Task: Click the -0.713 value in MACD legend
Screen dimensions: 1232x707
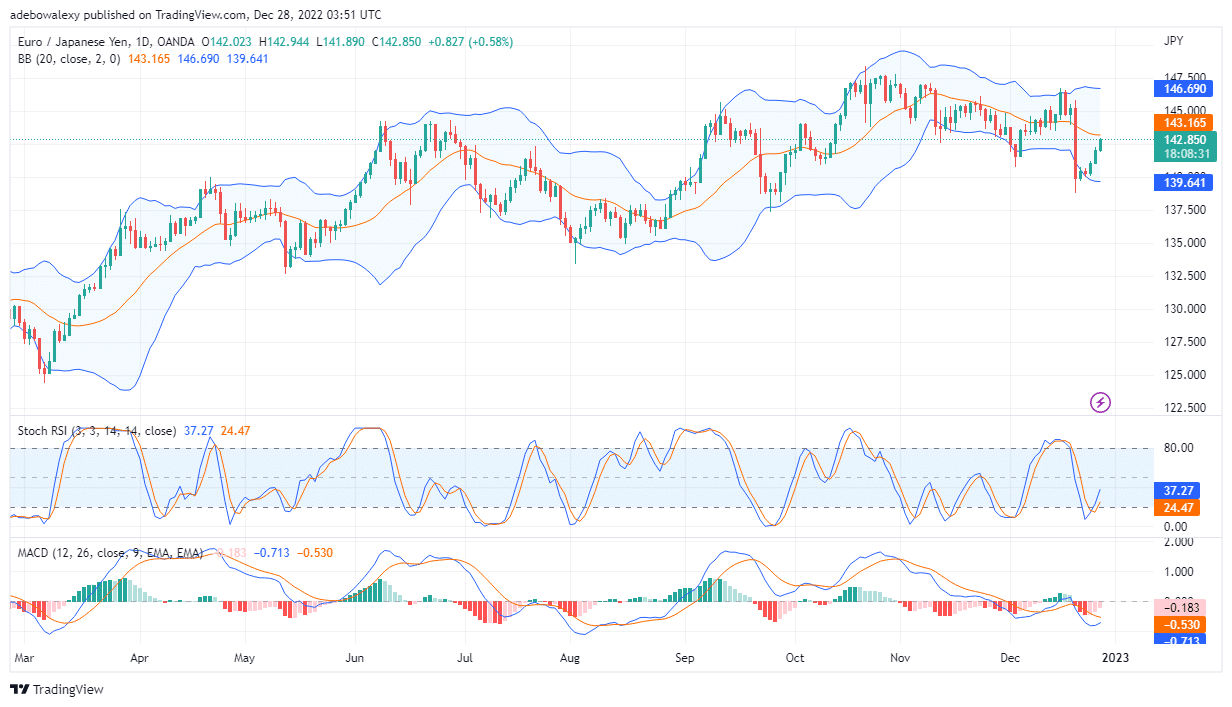Action: (x=272, y=552)
